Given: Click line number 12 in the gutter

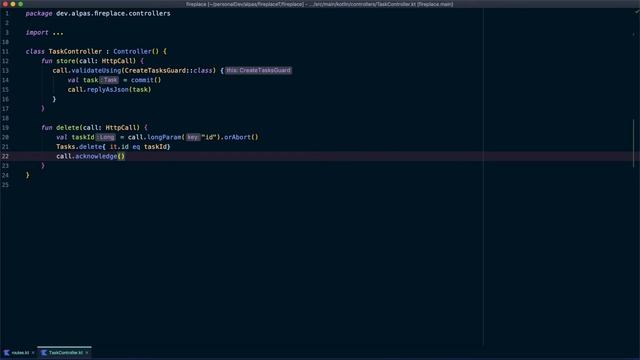Looking at the screenshot, I should [x=5, y=61].
